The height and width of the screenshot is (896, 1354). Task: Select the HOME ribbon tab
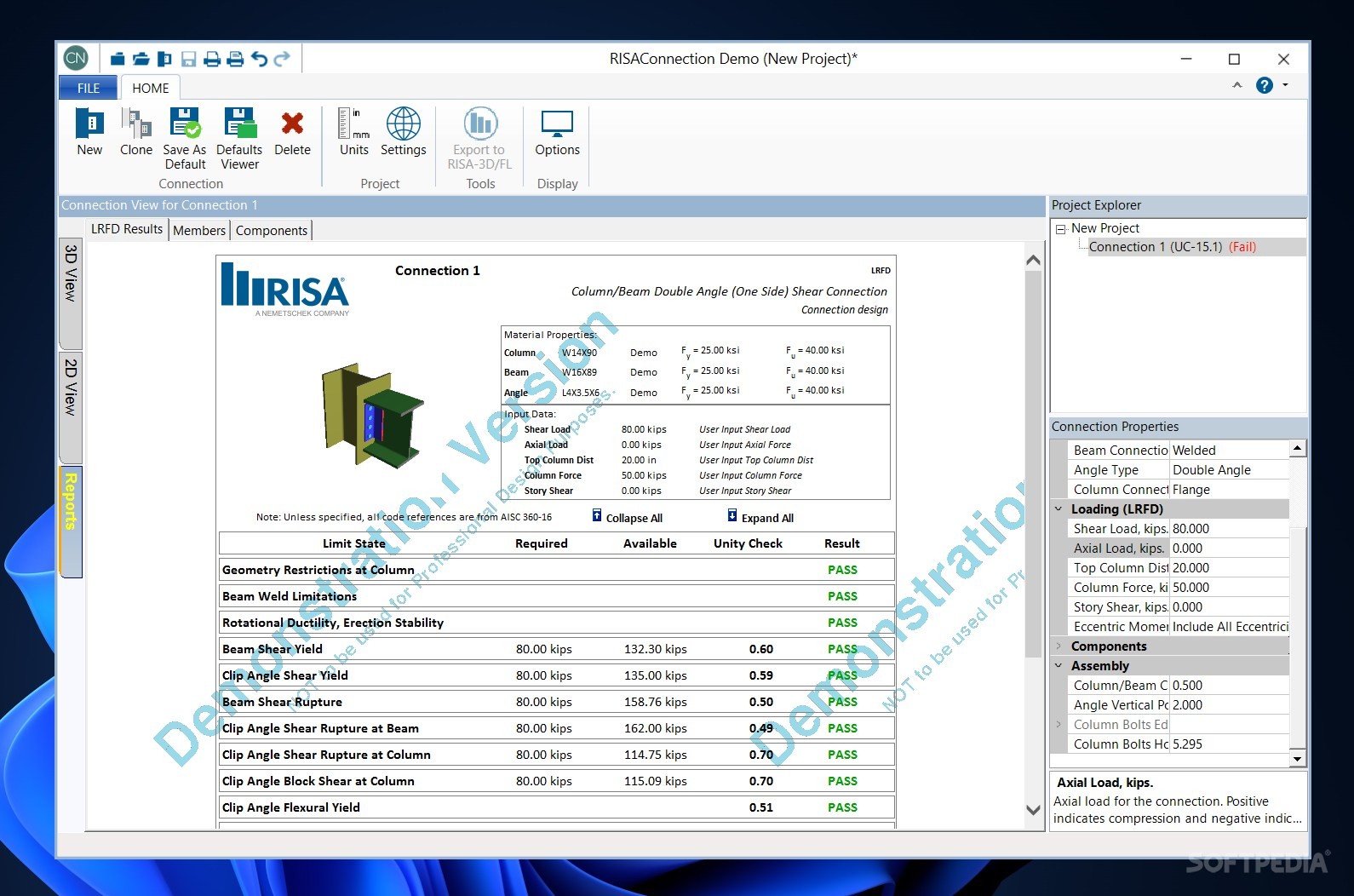(x=150, y=88)
